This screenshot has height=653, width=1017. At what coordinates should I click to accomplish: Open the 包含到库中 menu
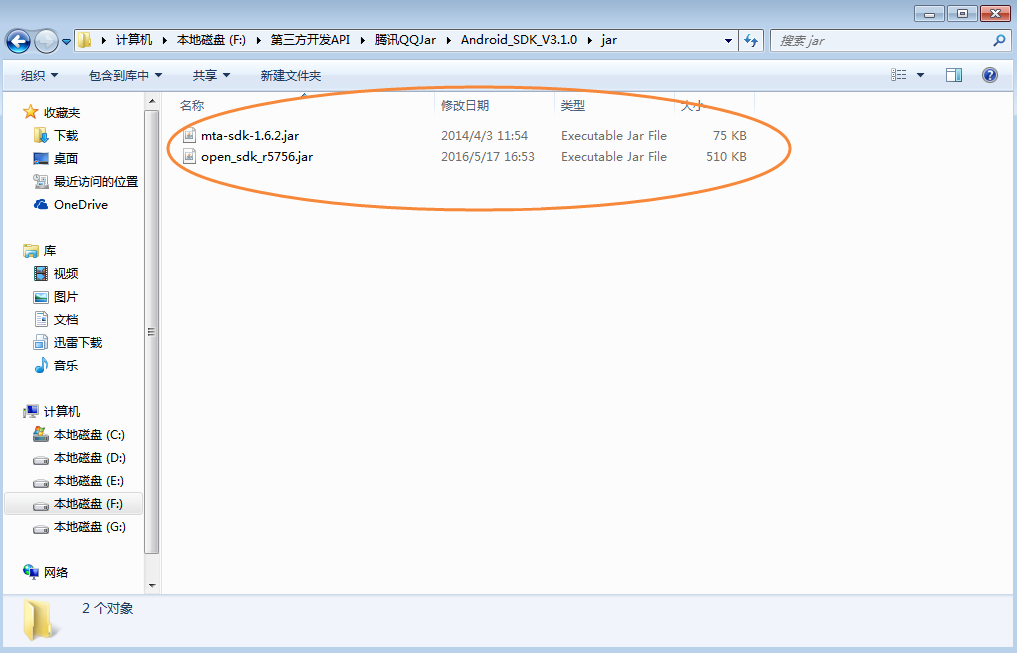[125, 75]
